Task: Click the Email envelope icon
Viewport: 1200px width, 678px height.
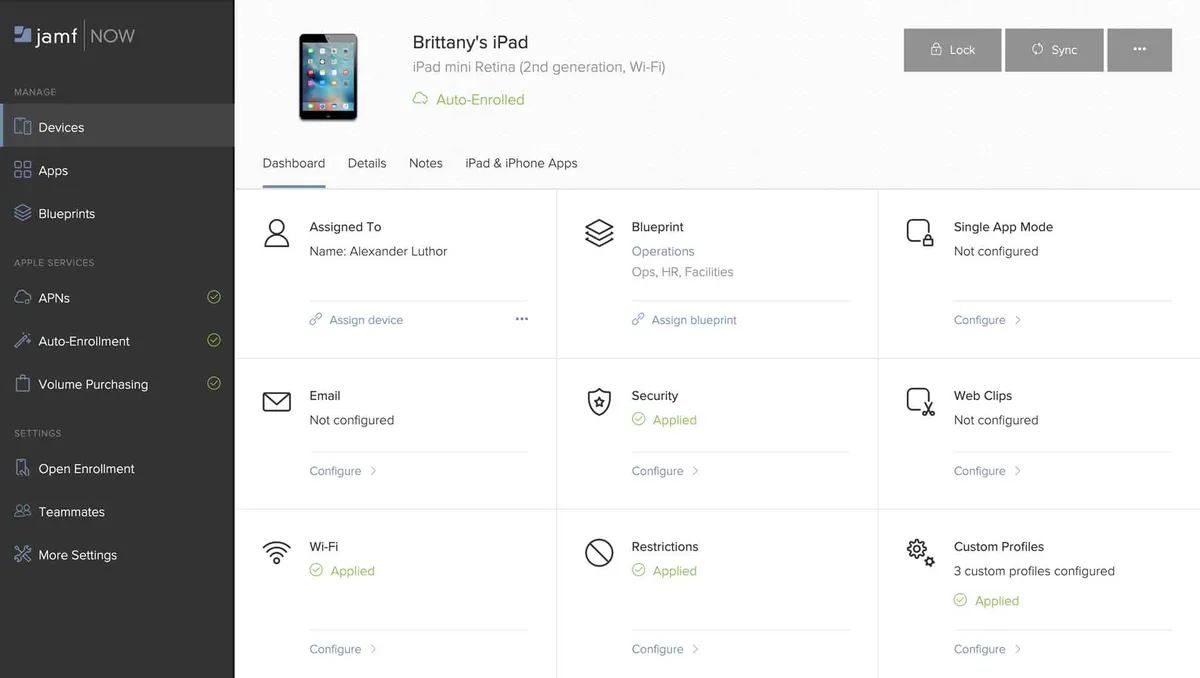Action: [x=276, y=402]
